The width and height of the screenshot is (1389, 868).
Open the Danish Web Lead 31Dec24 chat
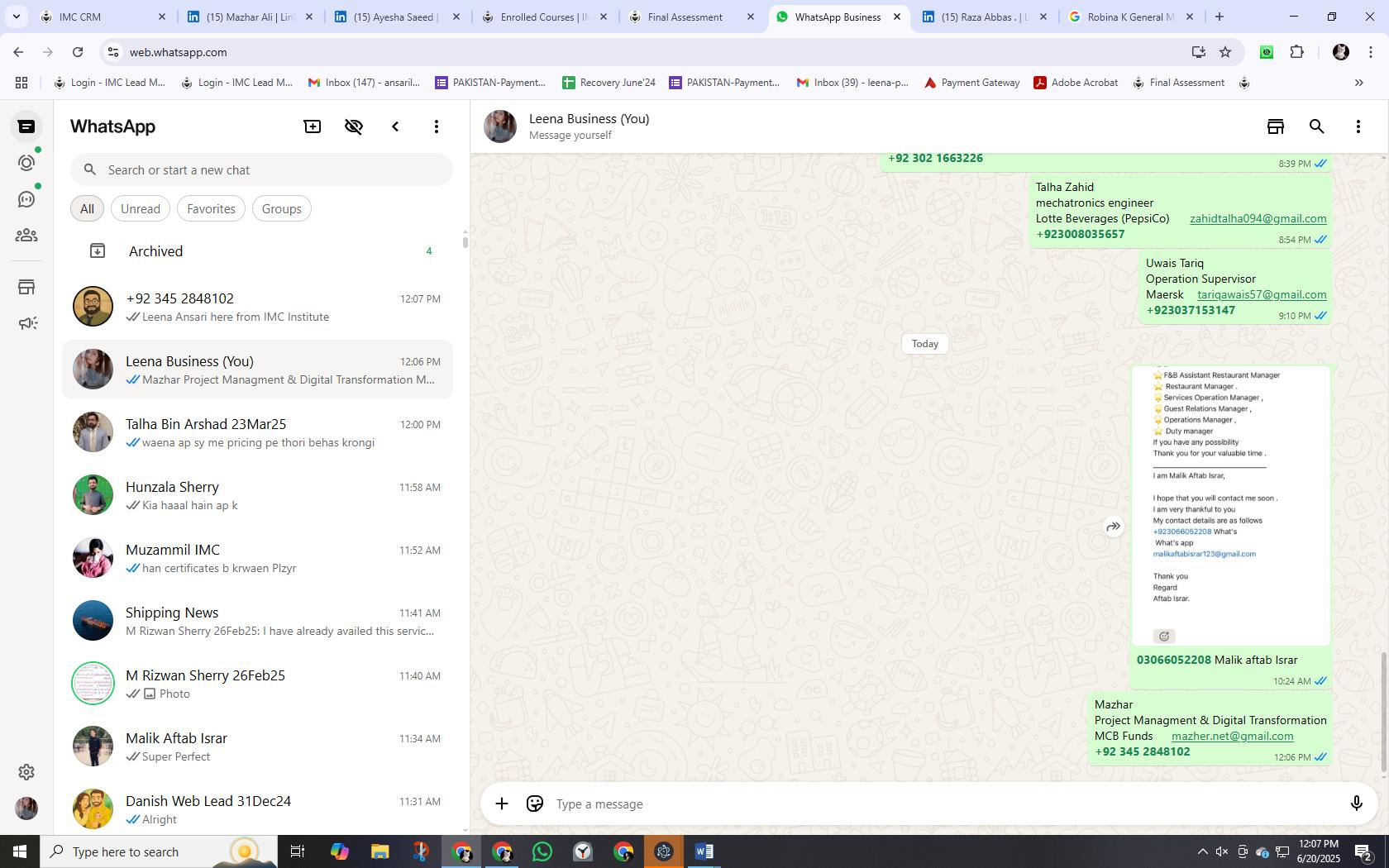pyautogui.click(x=258, y=809)
